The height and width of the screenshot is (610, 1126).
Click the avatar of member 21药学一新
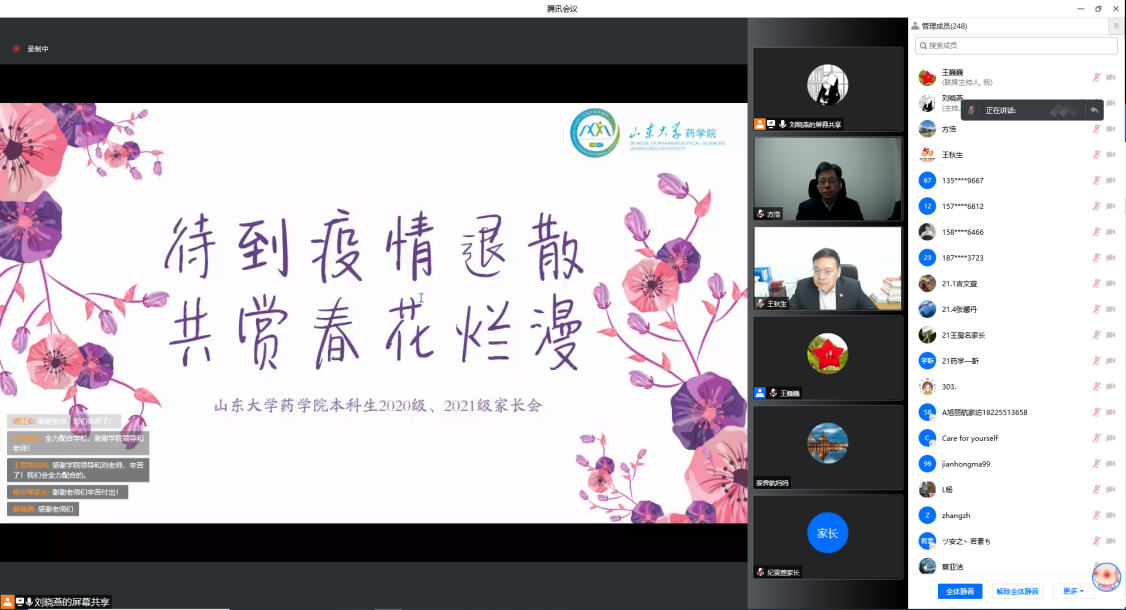pos(927,361)
